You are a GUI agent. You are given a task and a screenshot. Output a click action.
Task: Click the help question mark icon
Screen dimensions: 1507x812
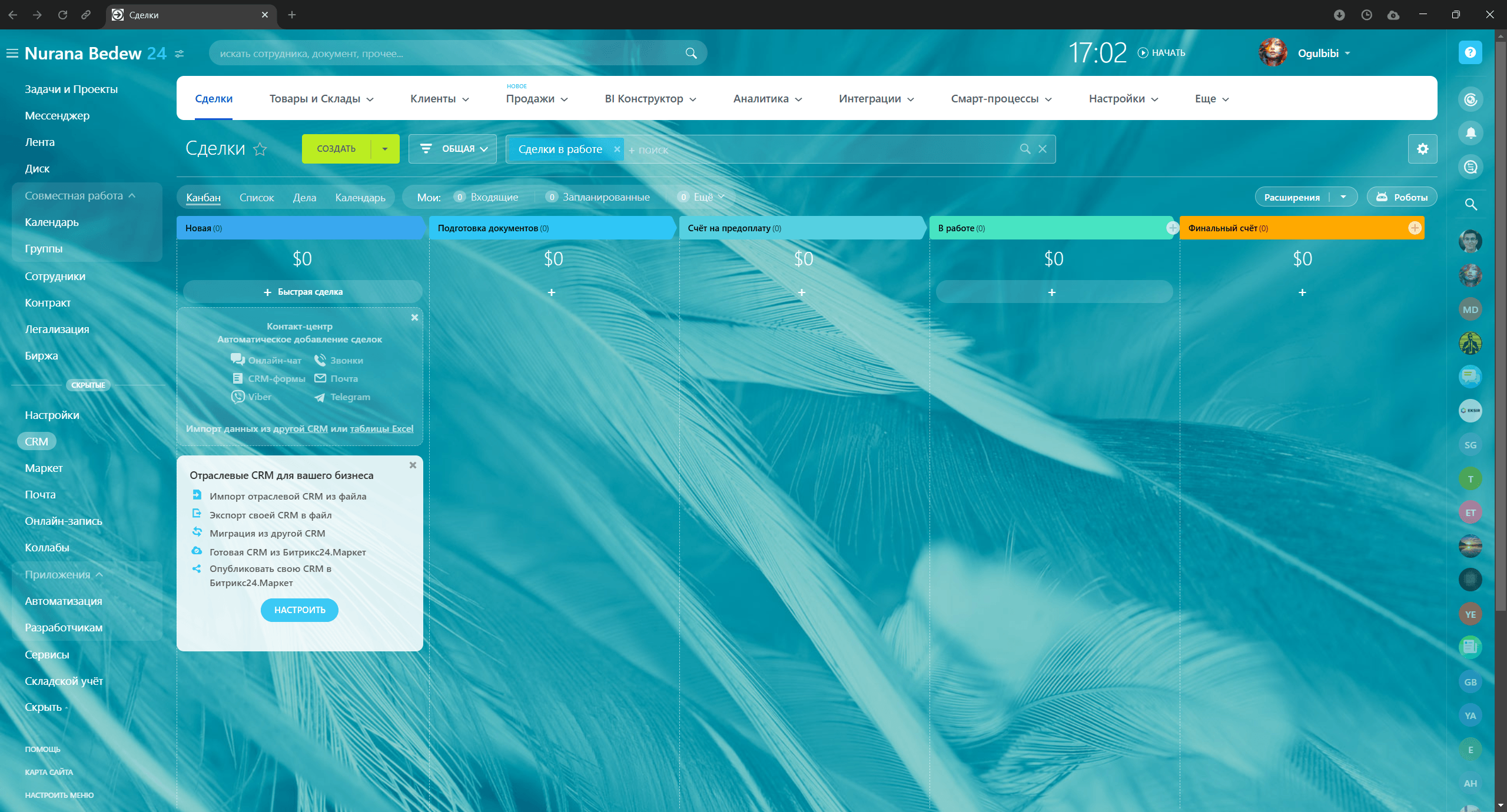1470,52
